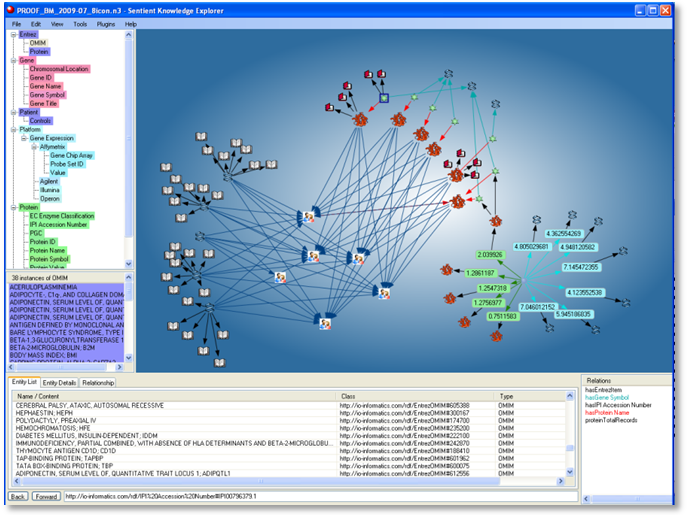
Task: Collapse the Affymetrix tree branch
Action: [35, 147]
